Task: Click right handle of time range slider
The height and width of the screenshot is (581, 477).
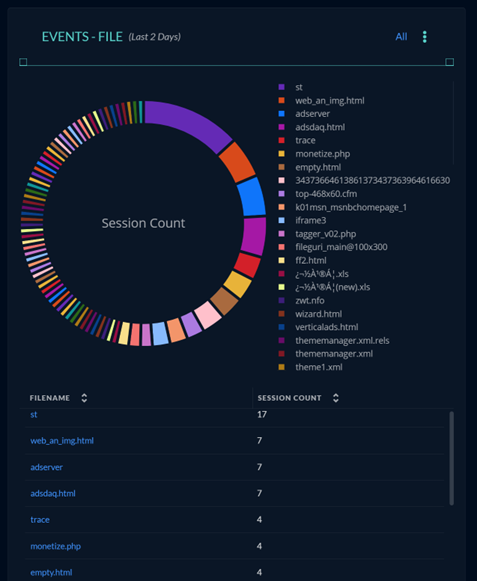Action: coord(450,62)
